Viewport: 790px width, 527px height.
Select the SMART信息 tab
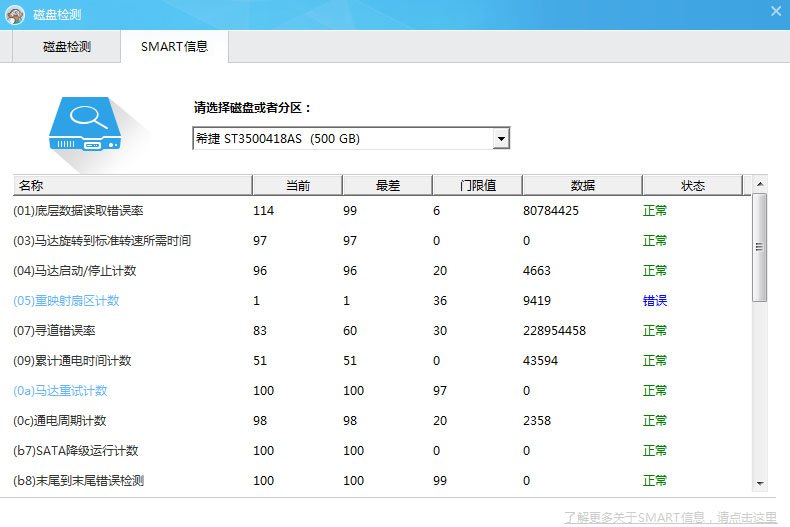tap(174, 47)
